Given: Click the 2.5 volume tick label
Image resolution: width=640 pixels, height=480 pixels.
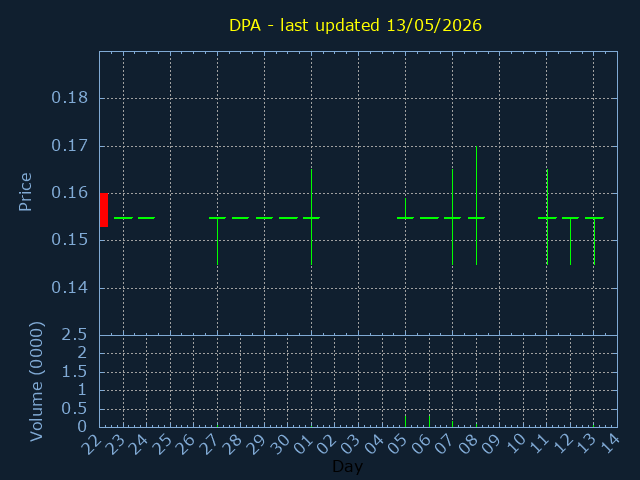Looking at the screenshot, I should (74, 335).
